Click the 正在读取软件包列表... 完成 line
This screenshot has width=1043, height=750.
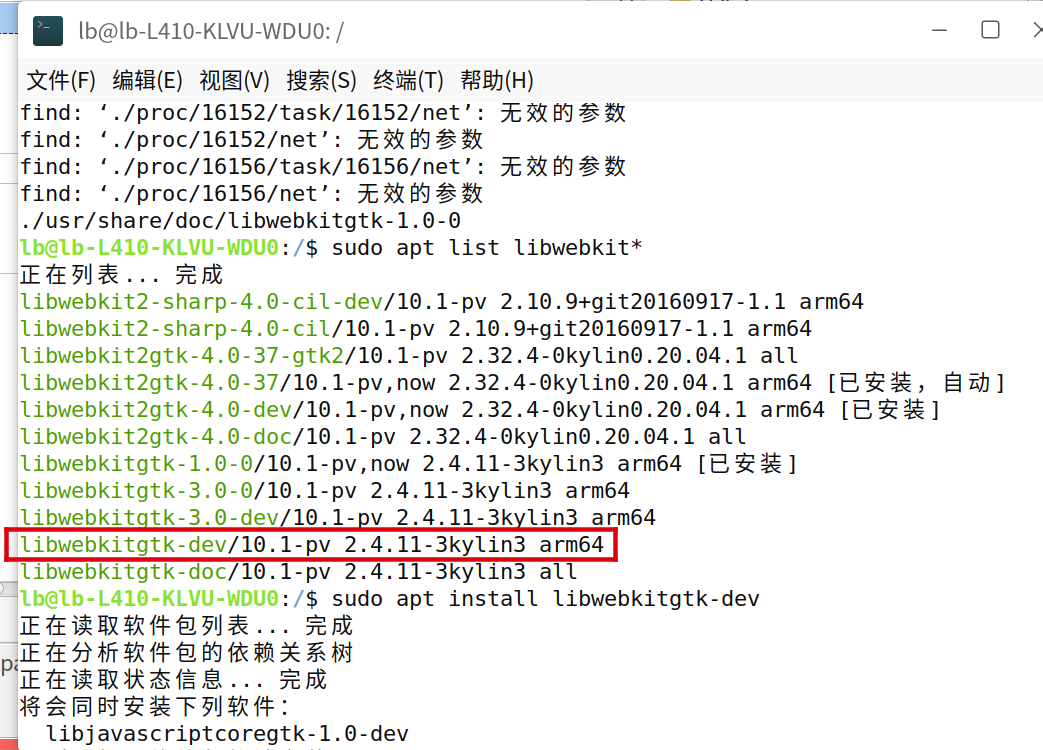(x=186, y=626)
